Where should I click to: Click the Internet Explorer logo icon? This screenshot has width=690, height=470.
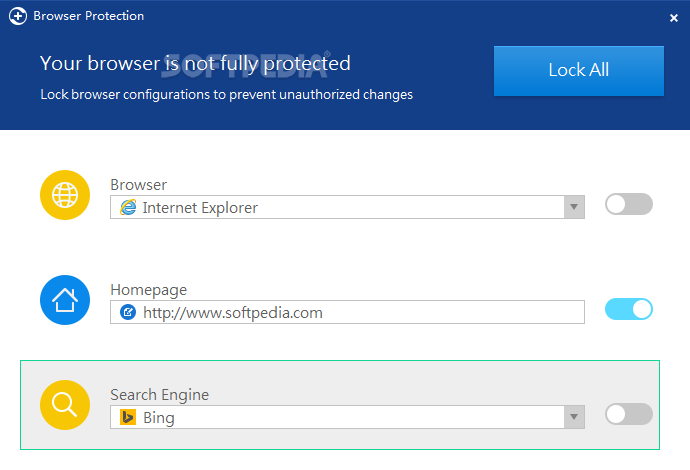tap(128, 207)
